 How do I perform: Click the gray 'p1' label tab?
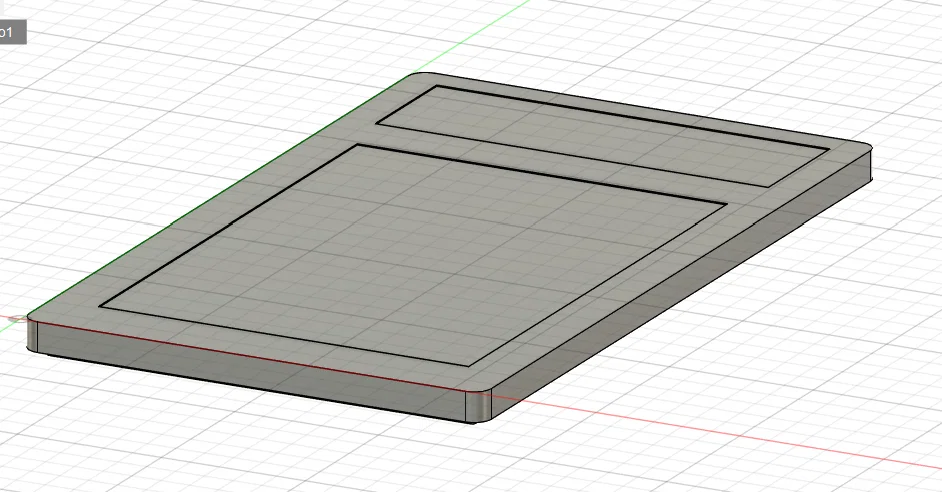[12, 32]
